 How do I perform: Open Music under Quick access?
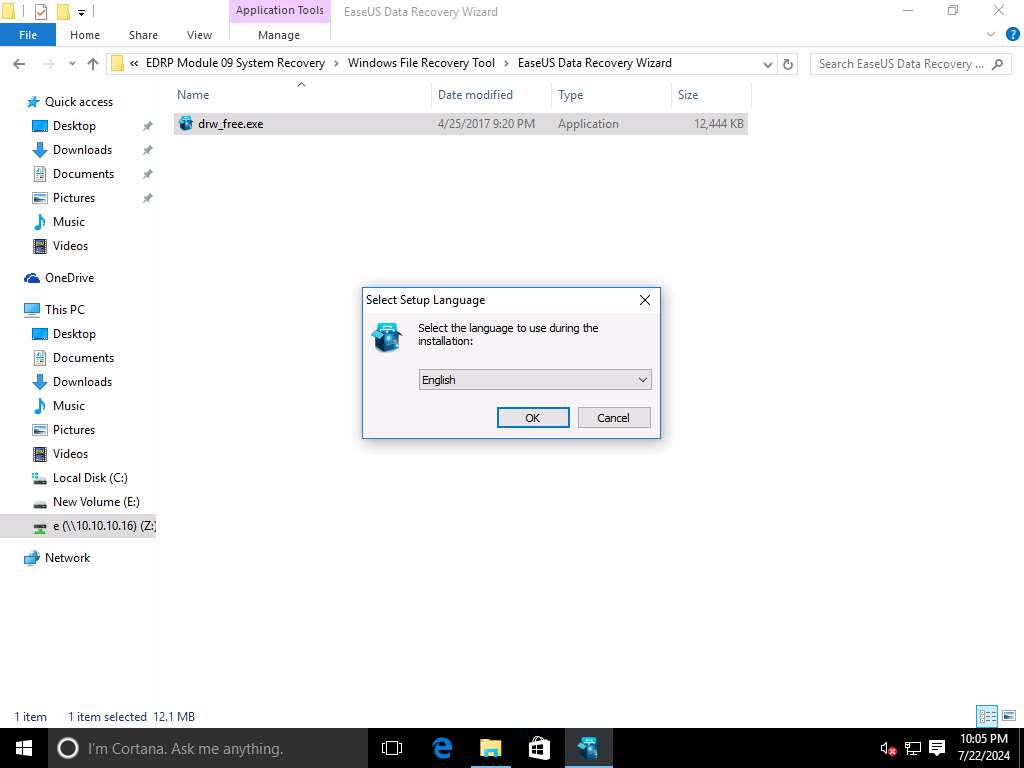pos(69,221)
